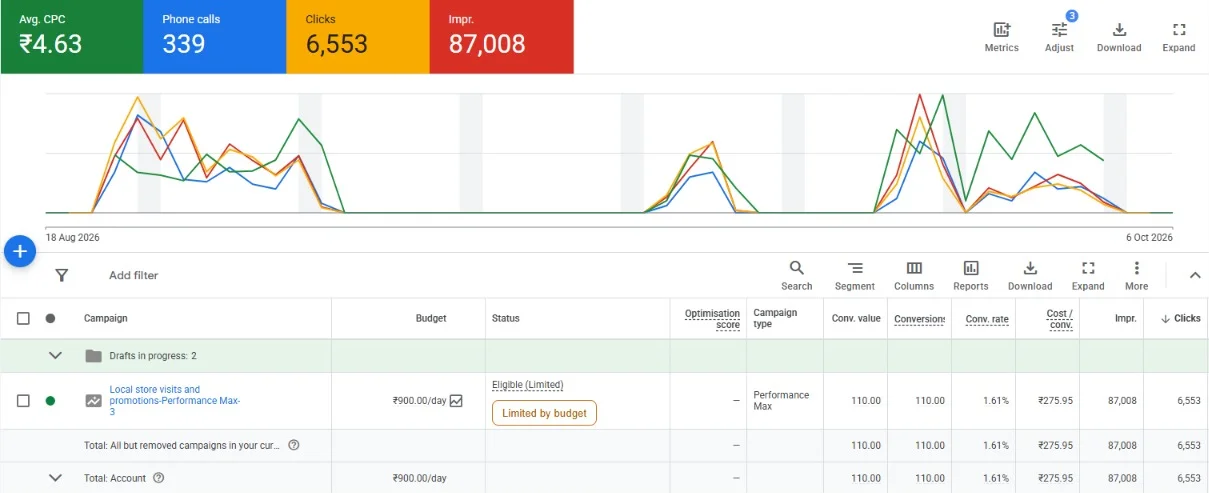This screenshot has height=493, width=1209.
Task: Click the help icon beside Total: All but removed
Action: (x=293, y=445)
